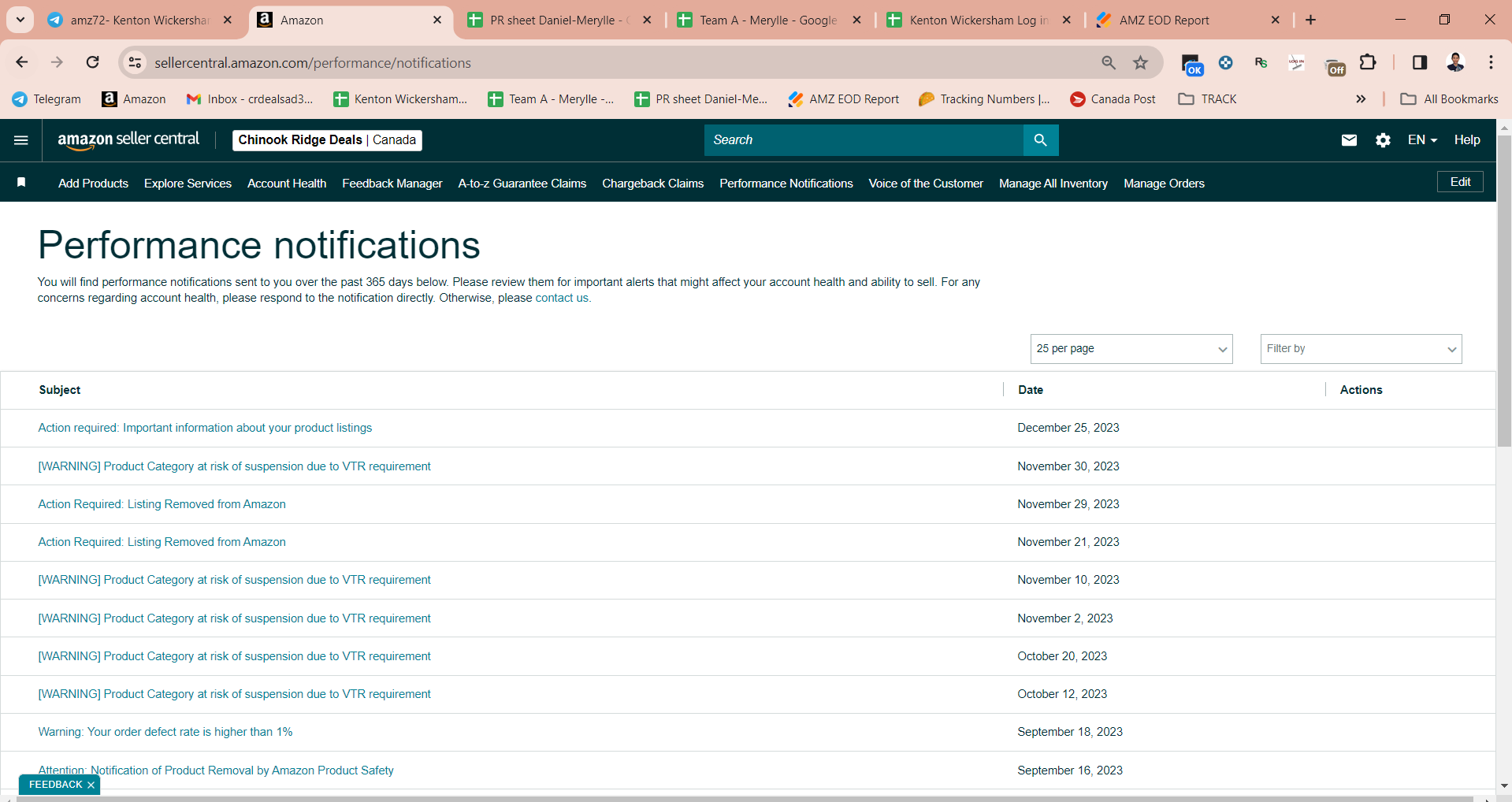
Task: Click the Off extension icon
Action: pos(1335,65)
